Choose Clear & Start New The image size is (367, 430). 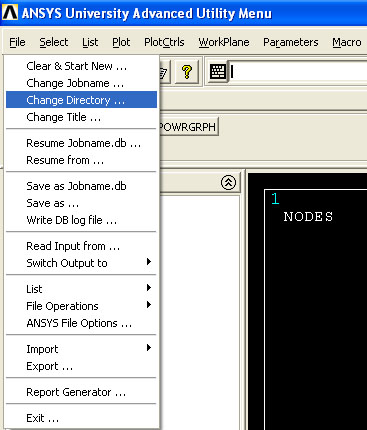coord(81,66)
